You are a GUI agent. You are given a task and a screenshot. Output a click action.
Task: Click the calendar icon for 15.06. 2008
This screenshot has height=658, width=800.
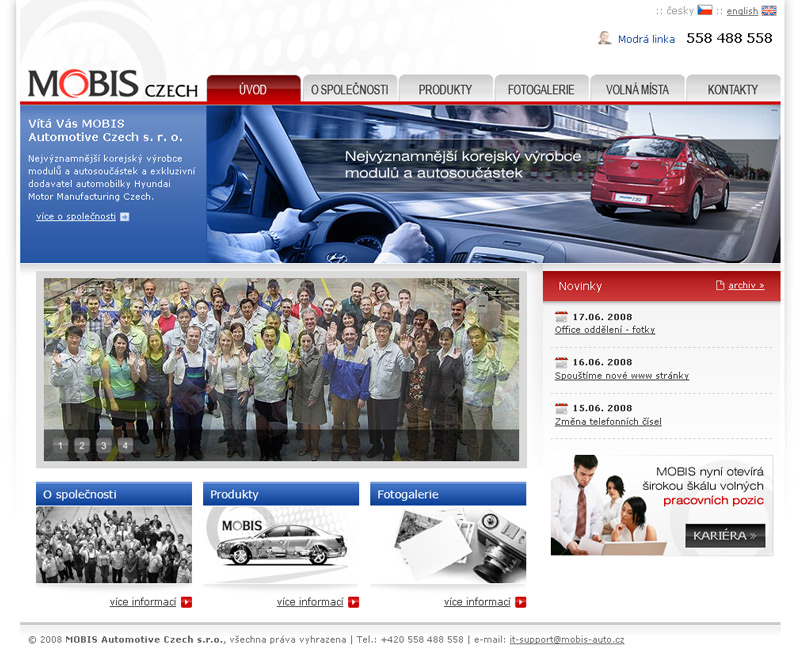tap(561, 408)
